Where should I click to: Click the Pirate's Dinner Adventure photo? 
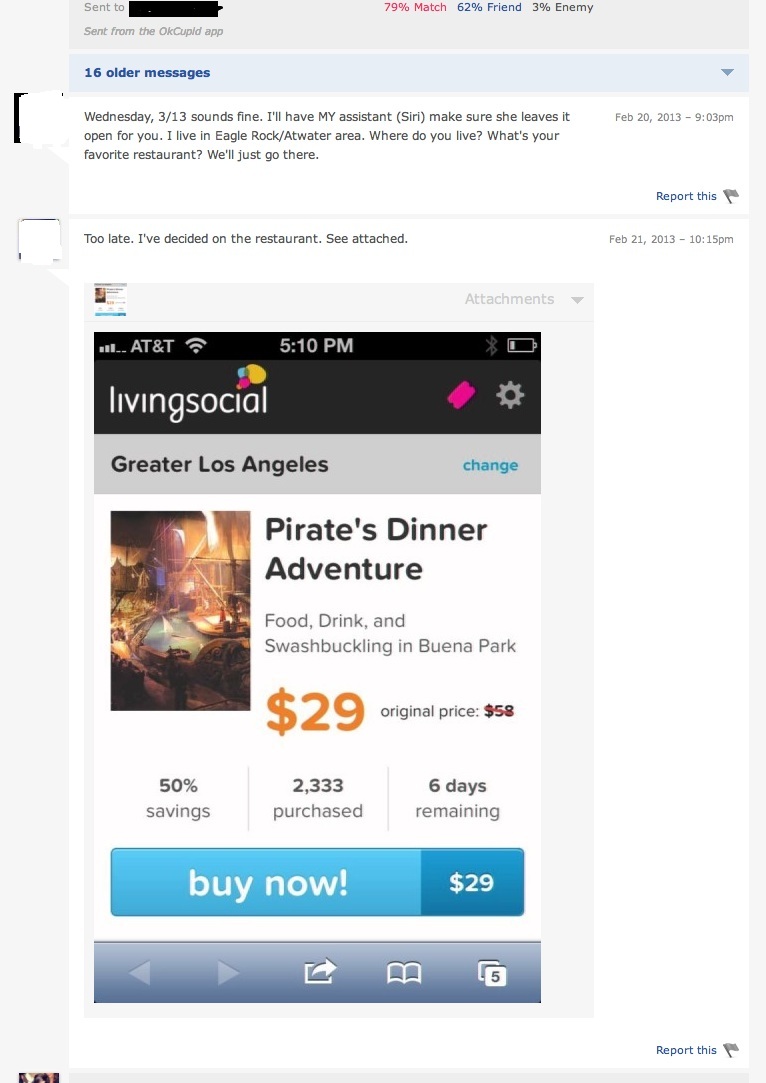pos(180,610)
